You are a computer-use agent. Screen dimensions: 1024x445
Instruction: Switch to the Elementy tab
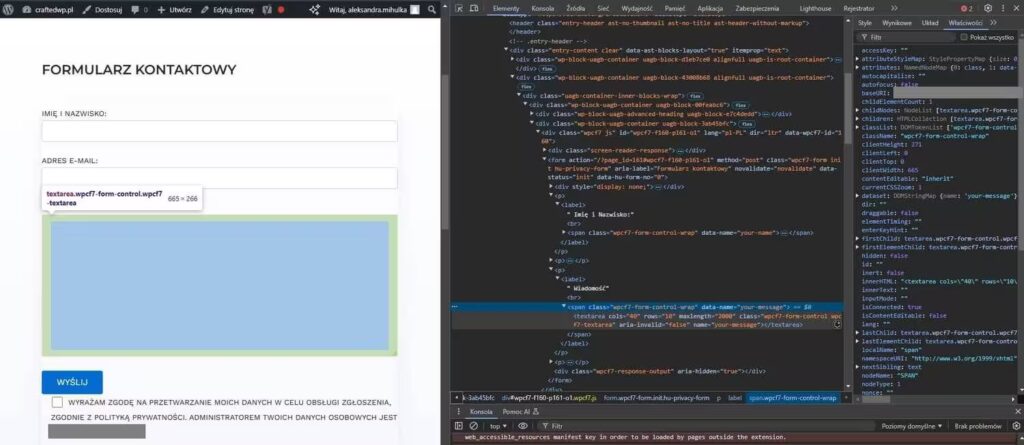pos(505,8)
